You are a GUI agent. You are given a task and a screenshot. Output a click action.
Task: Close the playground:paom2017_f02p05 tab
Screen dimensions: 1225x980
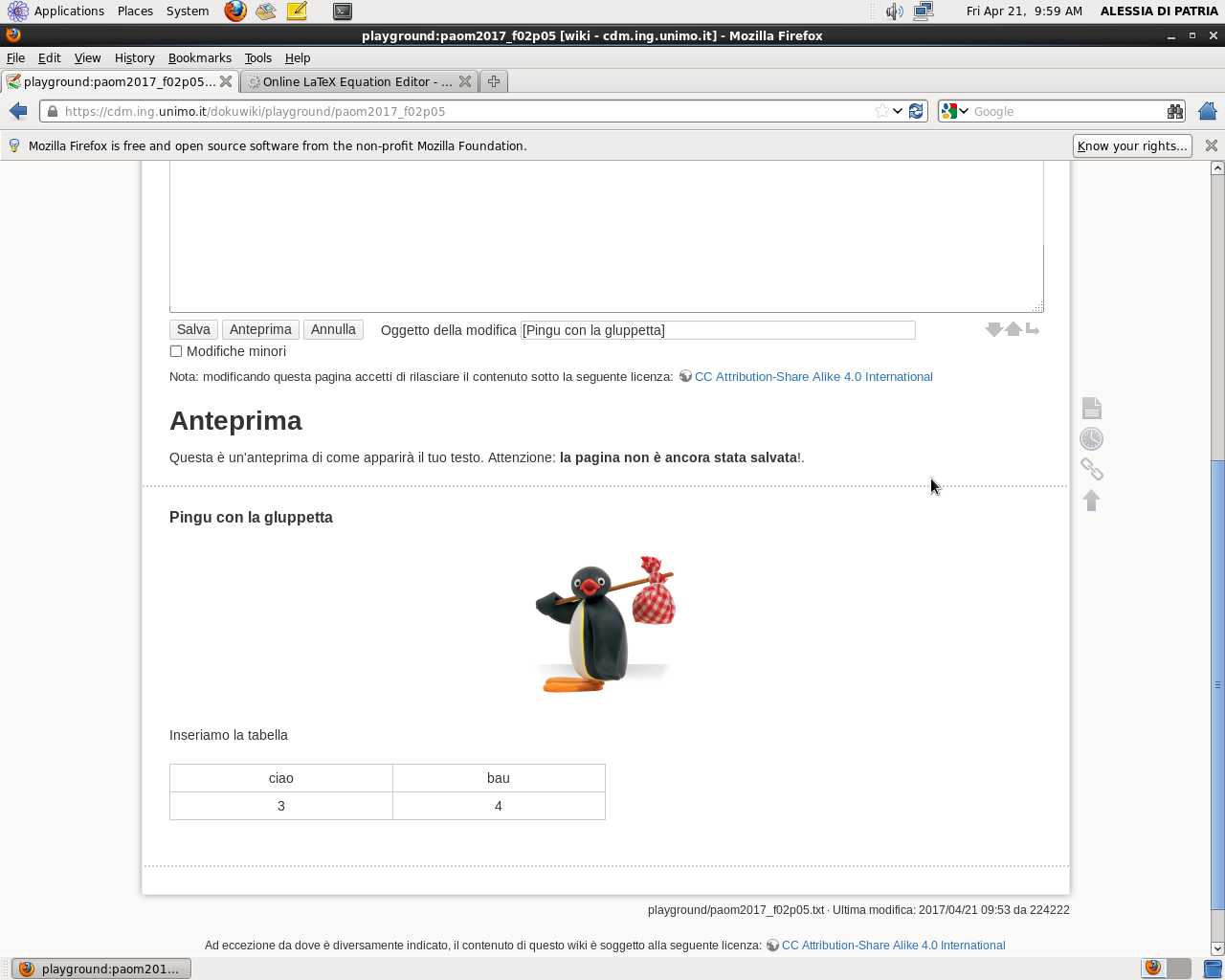tap(226, 81)
